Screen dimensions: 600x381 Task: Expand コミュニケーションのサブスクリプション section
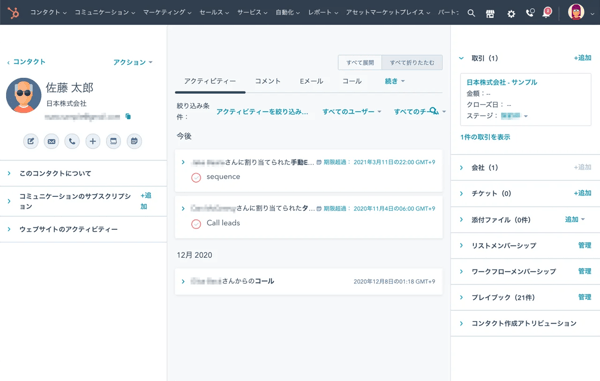9,201
